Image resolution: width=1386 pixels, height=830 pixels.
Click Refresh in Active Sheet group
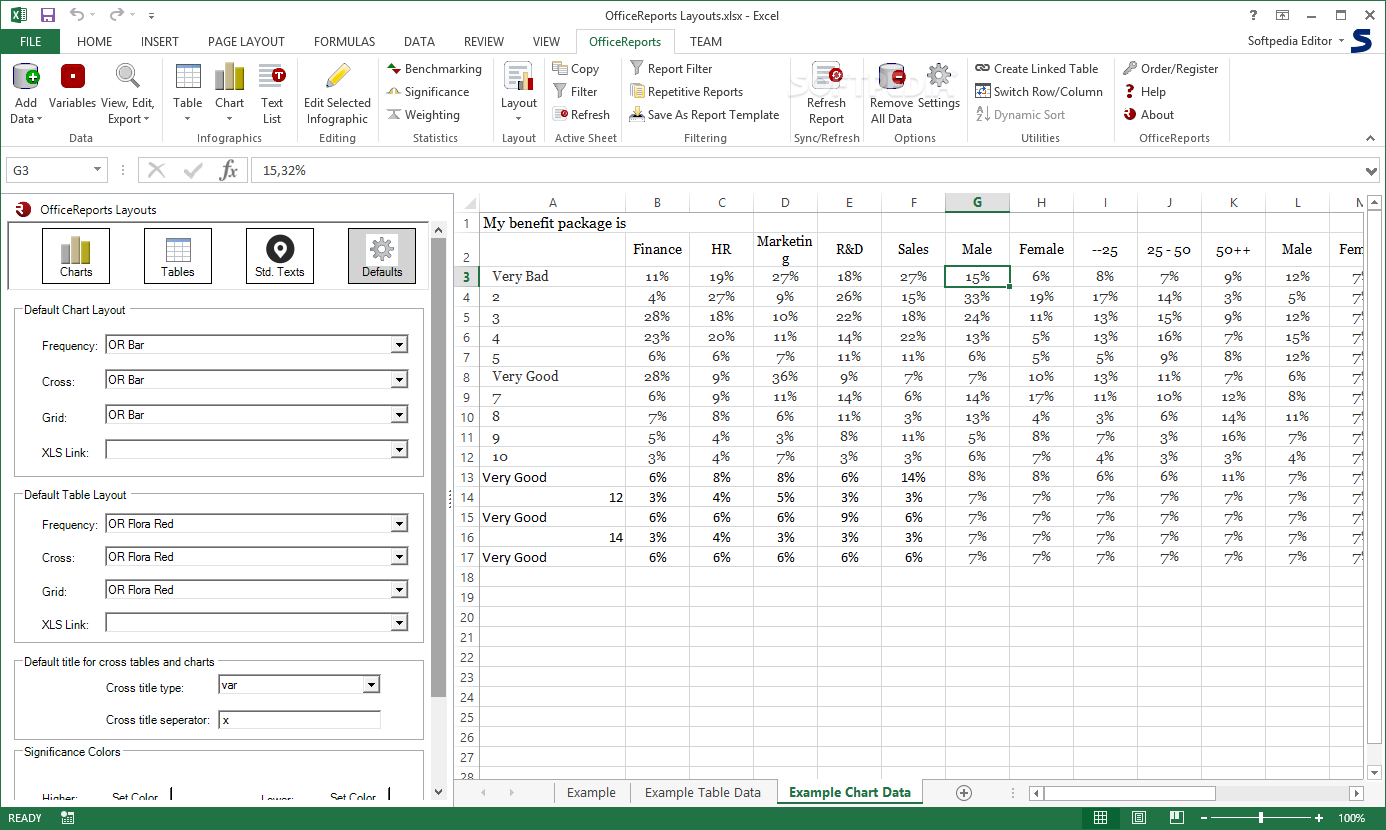coord(581,115)
